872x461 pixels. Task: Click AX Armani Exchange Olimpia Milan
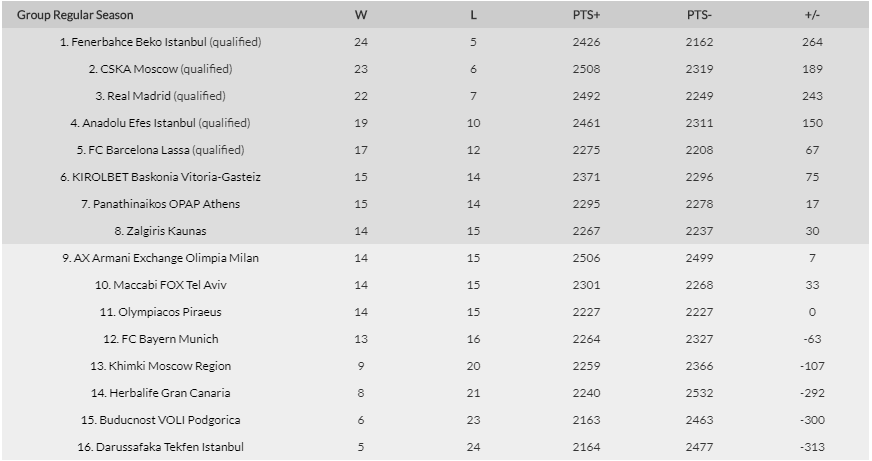pos(166,258)
